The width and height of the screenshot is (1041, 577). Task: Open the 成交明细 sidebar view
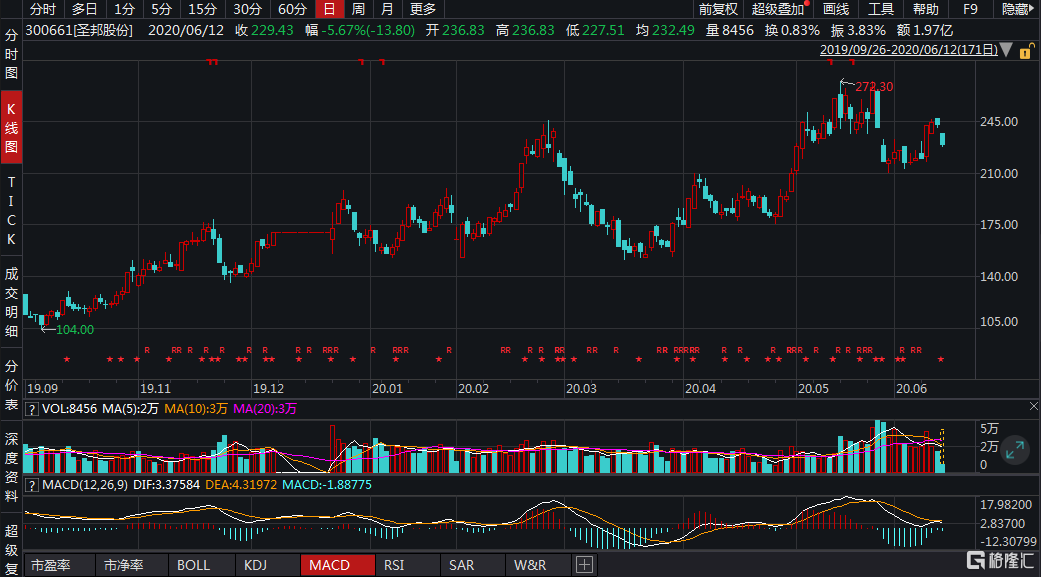click(x=11, y=302)
